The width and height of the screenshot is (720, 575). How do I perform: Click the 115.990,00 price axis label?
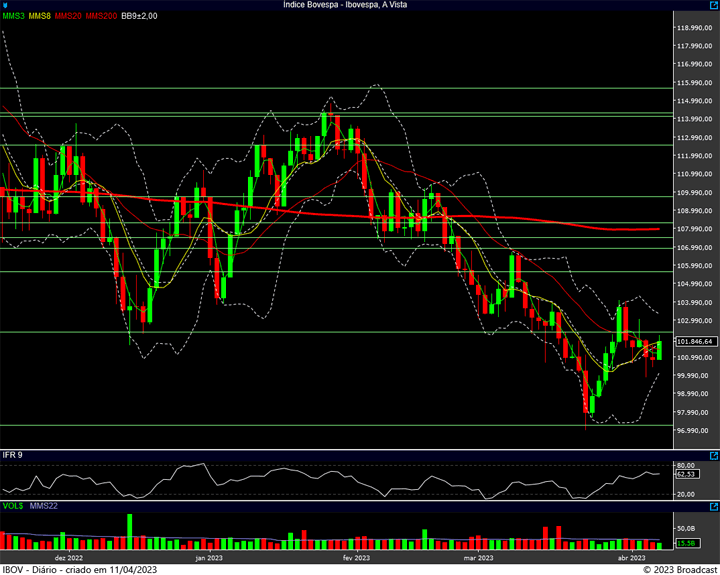click(x=694, y=83)
